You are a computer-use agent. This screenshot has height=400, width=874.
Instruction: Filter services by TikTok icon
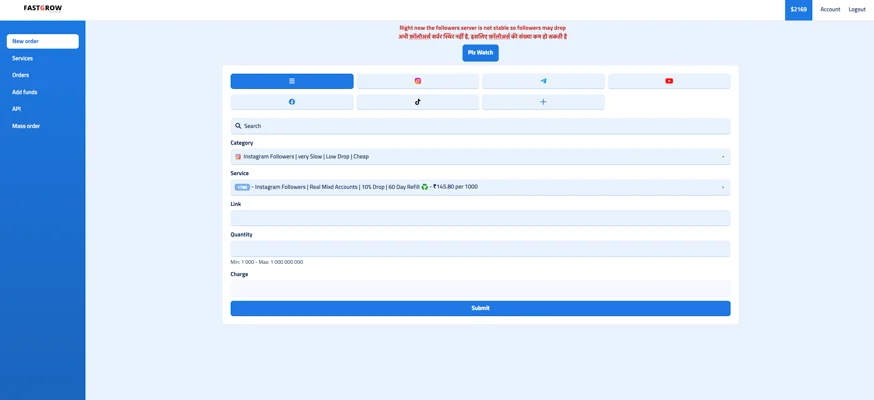click(x=418, y=102)
